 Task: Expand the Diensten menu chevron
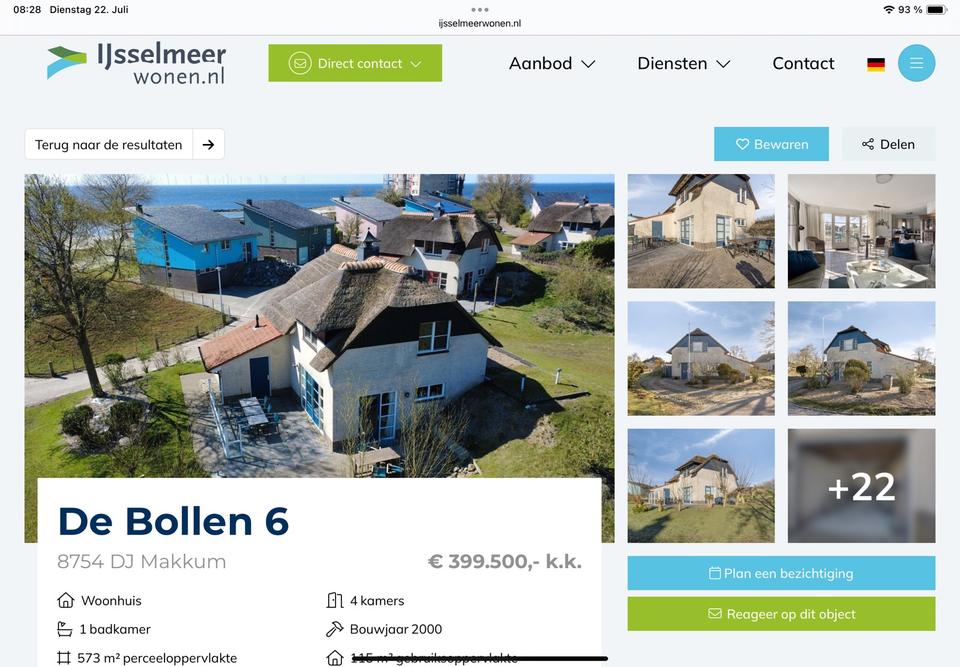[x=723, y=64]
